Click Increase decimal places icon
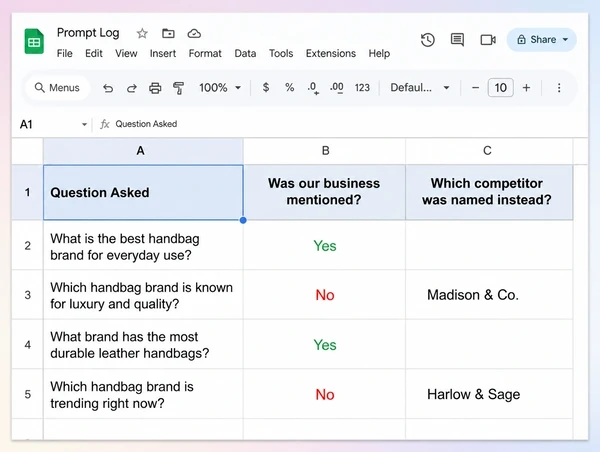 click(337, 88)
